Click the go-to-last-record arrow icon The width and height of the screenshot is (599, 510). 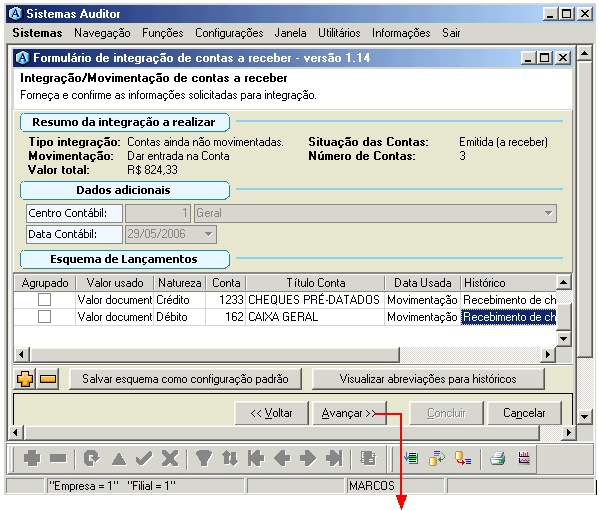coord(334,458)
